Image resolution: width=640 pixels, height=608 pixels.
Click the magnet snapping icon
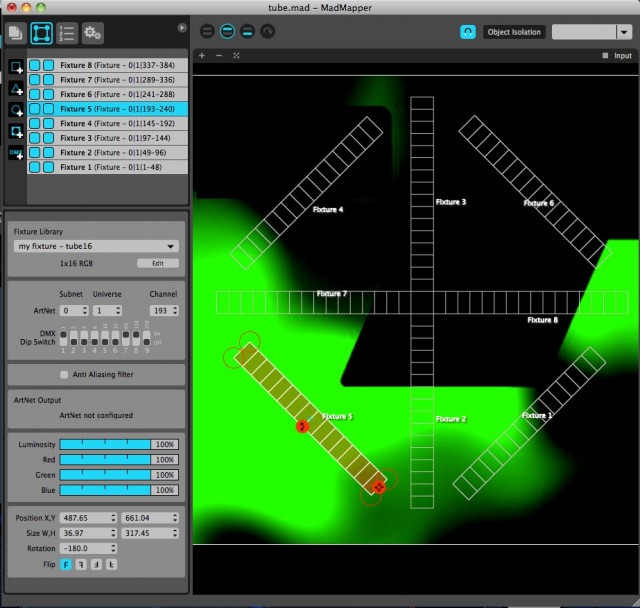click(468, 32)
